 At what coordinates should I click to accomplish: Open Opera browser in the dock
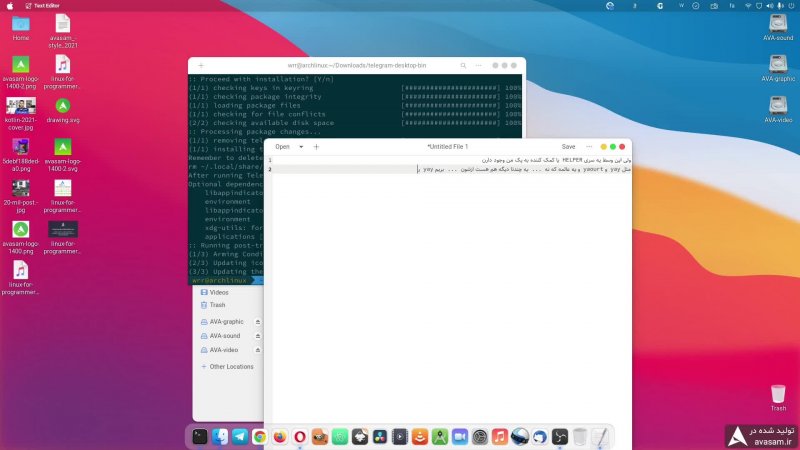pyautogui.click(x=300, y=437)
